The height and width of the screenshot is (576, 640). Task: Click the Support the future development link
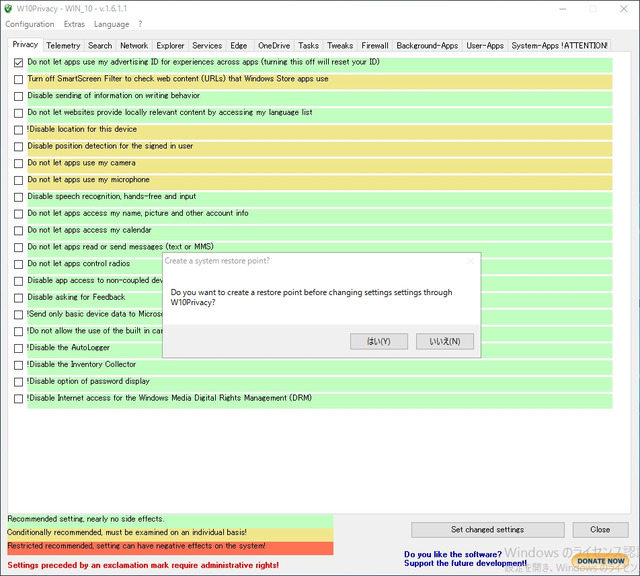465,563
